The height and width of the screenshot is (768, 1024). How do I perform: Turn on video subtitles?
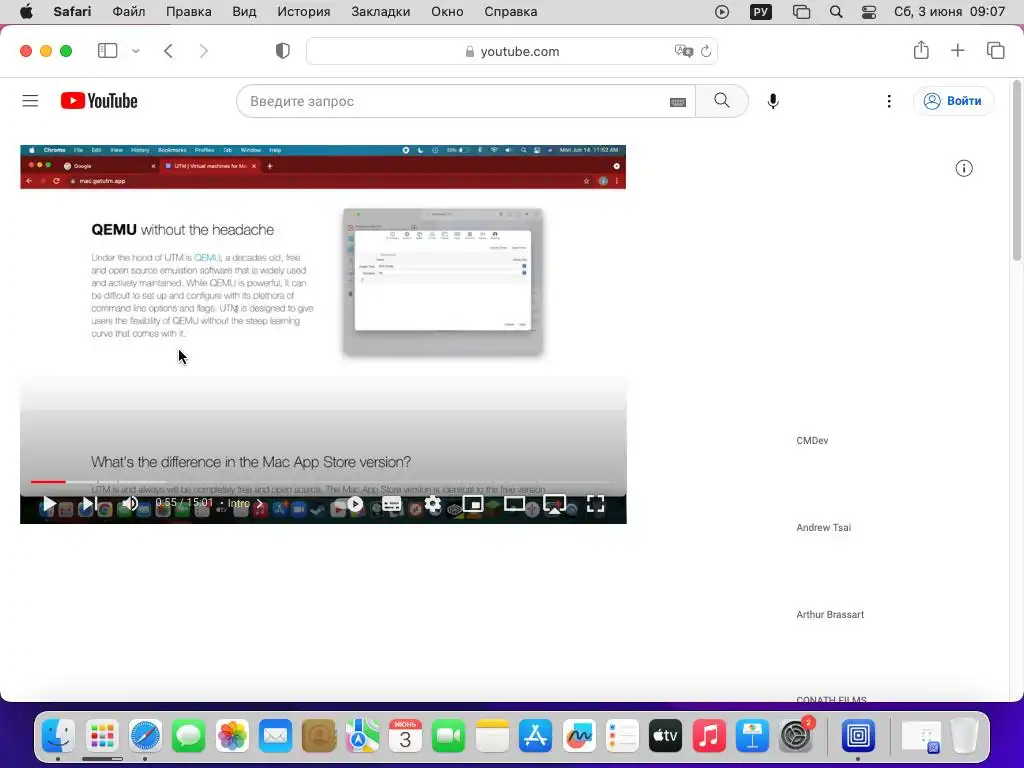(391, 504)
